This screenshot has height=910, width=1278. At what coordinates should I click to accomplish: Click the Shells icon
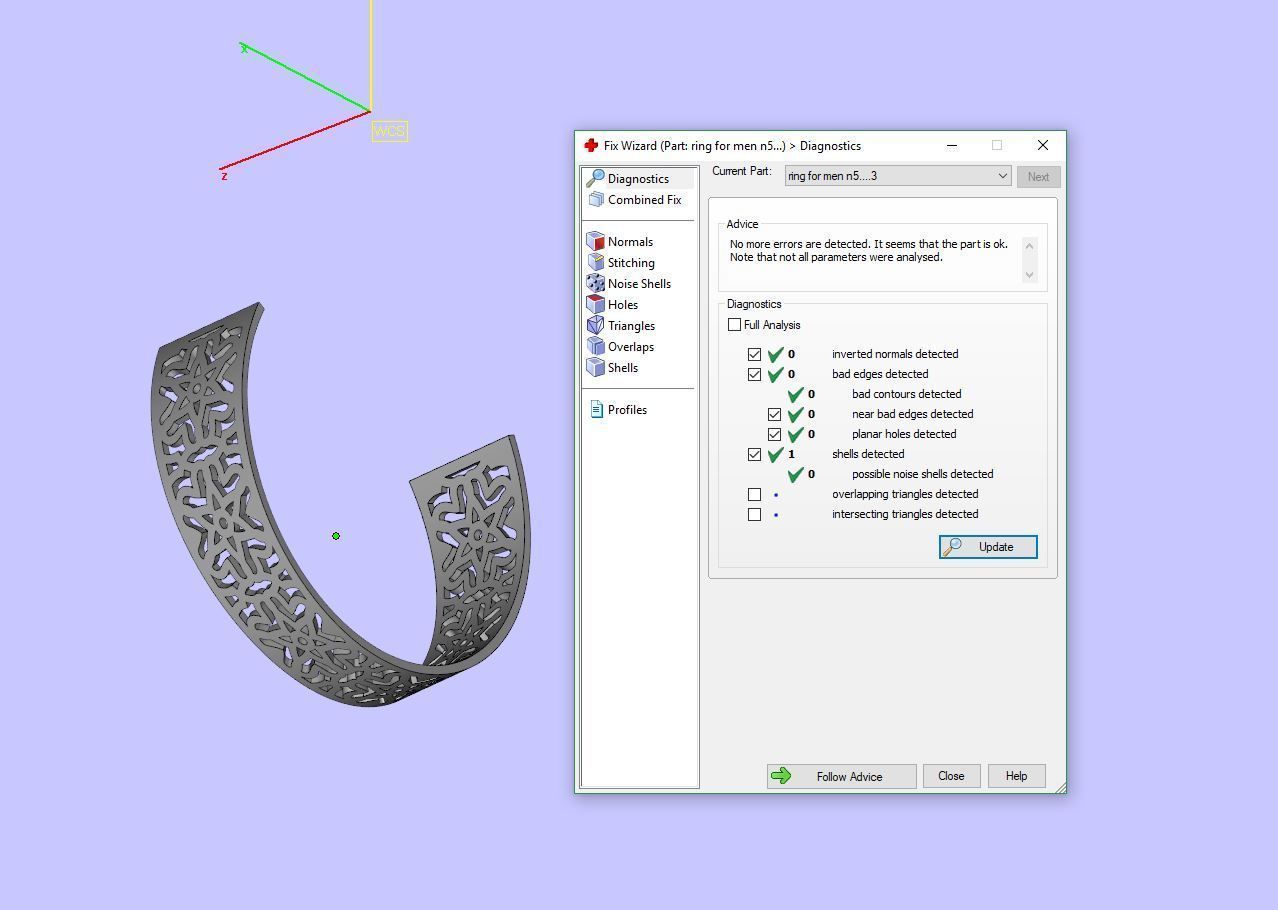pyautogui.click(x=595, y=367)
